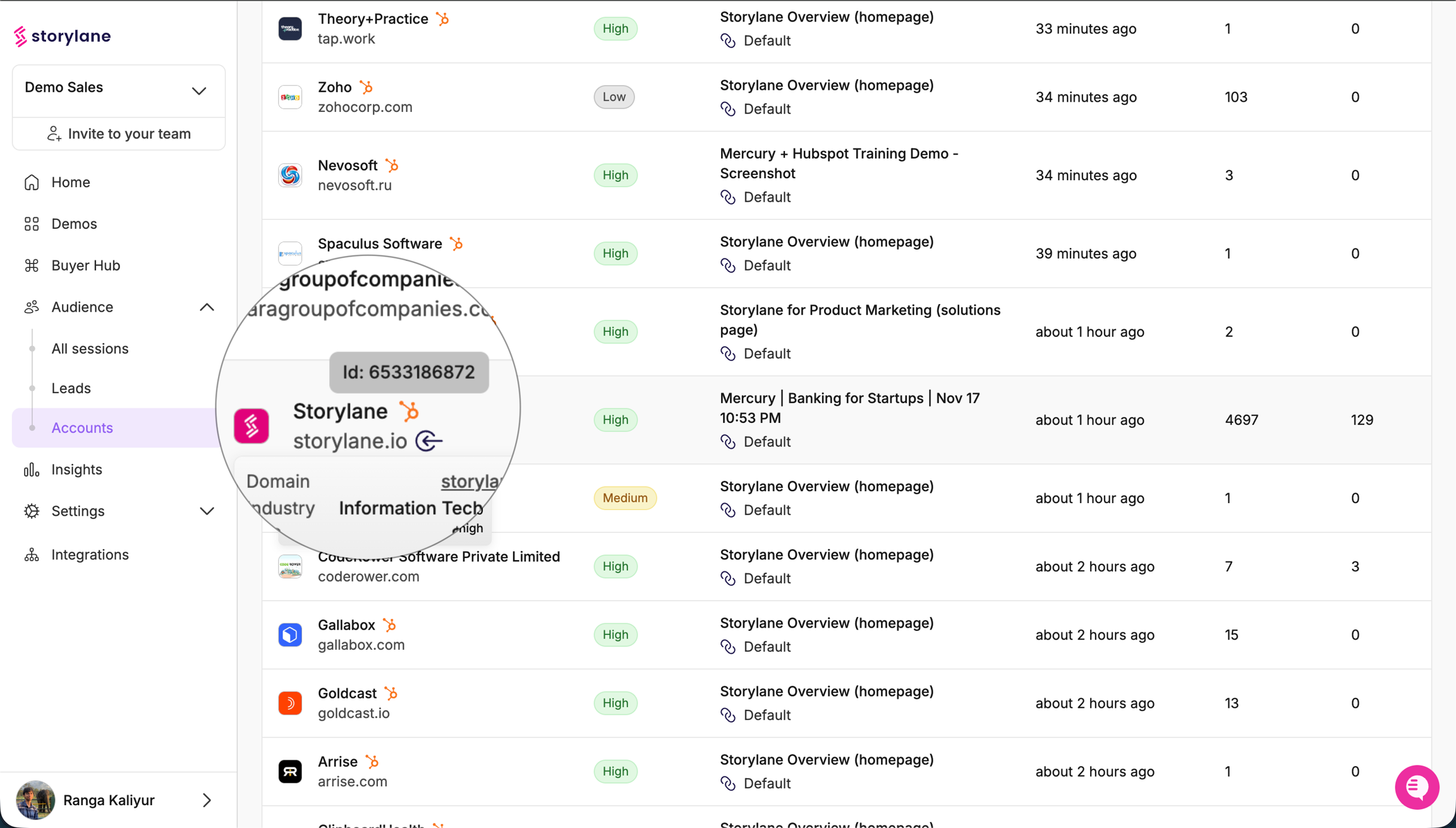Click the Storylane logo in sidebar
1456x828 pixels.
[x=62, y=36]
